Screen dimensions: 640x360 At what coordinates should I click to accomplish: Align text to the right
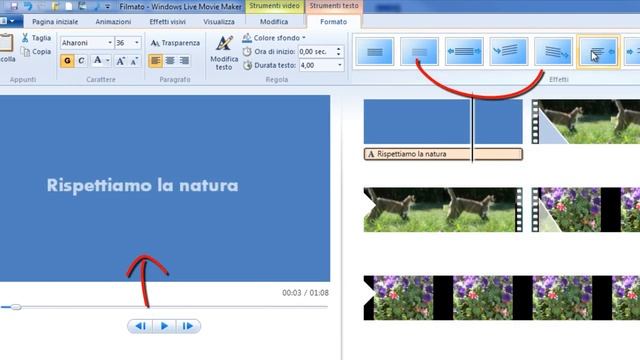pos(184,61)
